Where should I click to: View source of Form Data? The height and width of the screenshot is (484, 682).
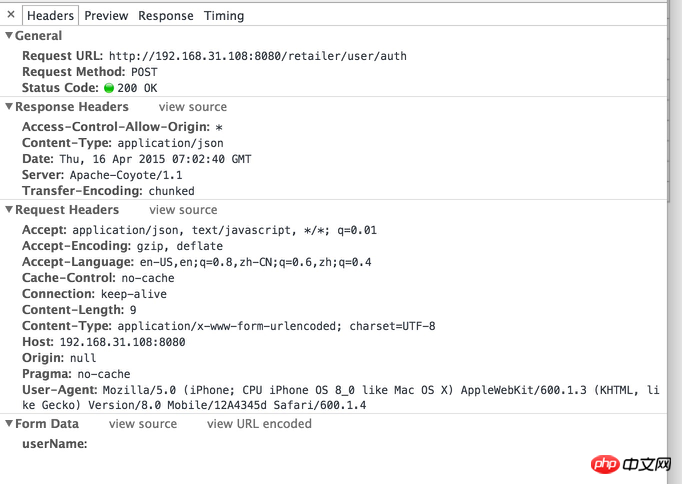click(x=143, y=424)
